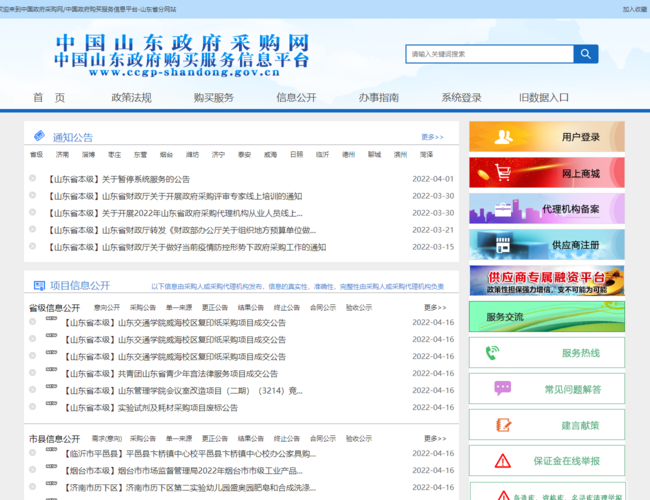Click the store icon on 供应商注册
This screenshot has height=500, width=650.
click(x=503, y=245)
